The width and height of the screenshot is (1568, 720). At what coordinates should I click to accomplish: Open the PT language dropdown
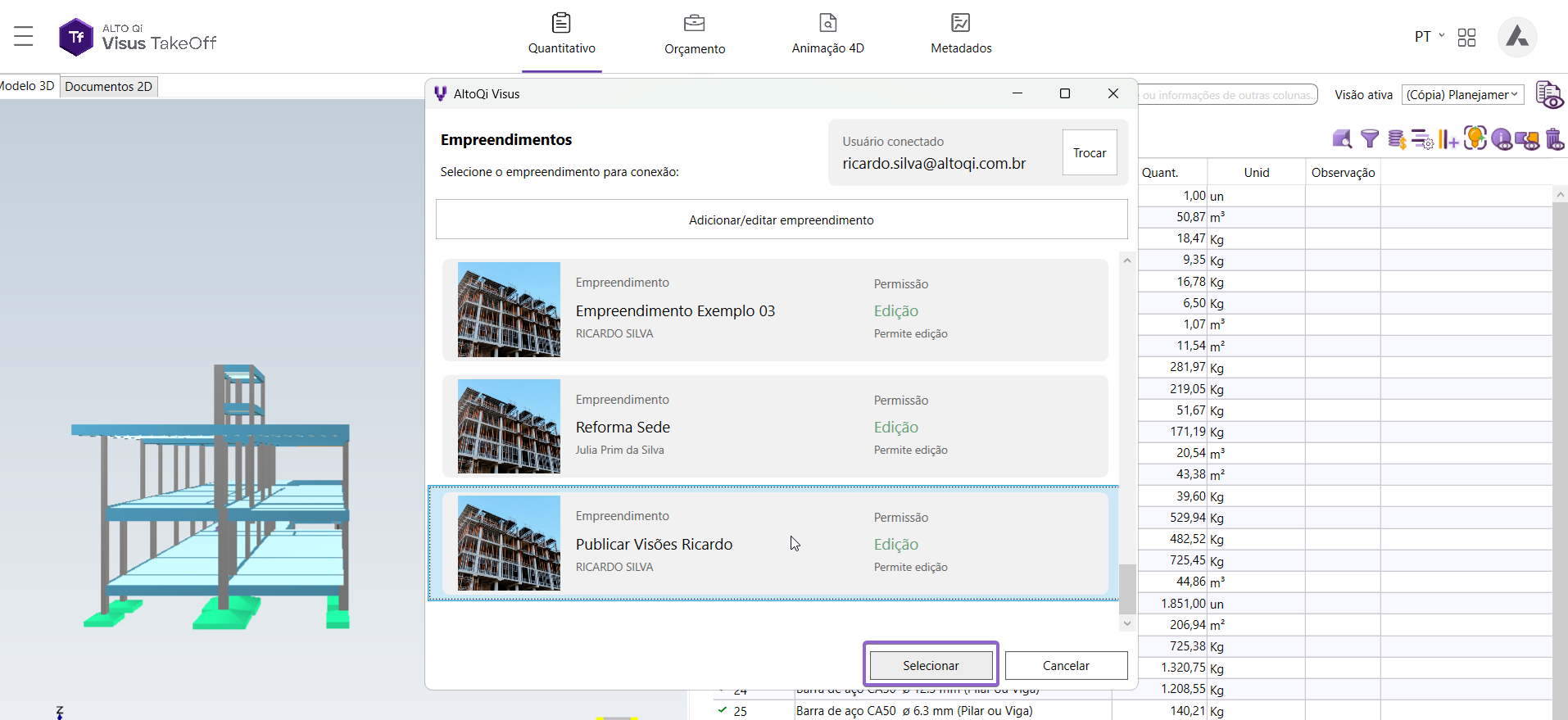pos(1429,37)
